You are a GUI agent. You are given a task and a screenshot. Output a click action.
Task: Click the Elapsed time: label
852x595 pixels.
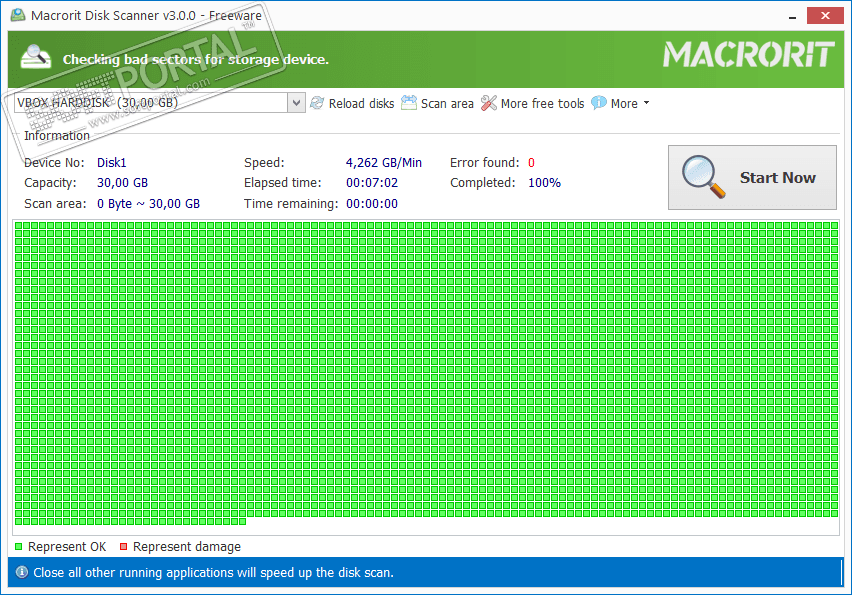(283, 183)
